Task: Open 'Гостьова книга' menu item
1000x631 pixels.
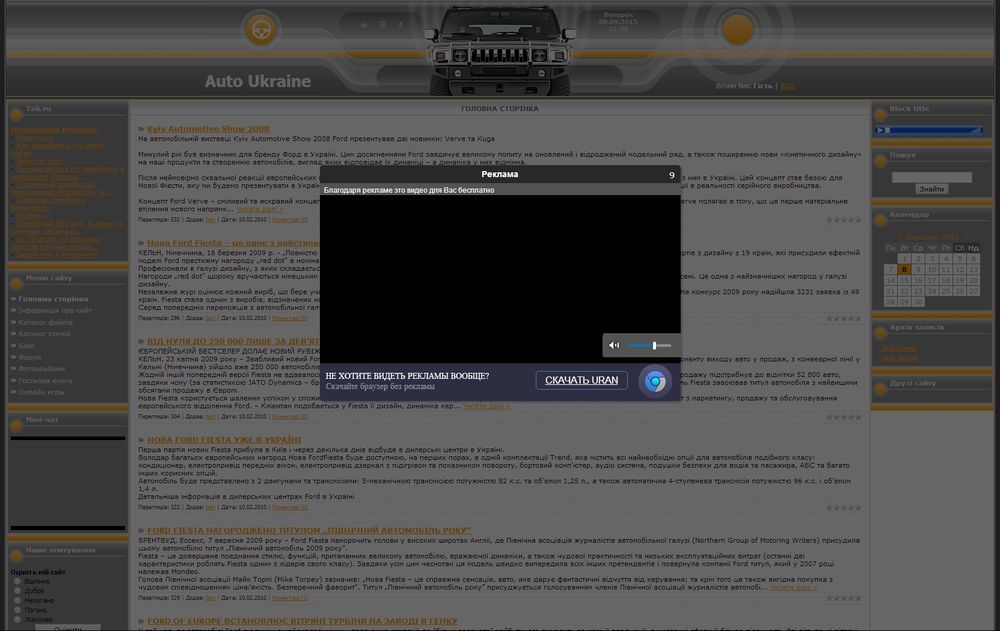Action: click(46, 380)
